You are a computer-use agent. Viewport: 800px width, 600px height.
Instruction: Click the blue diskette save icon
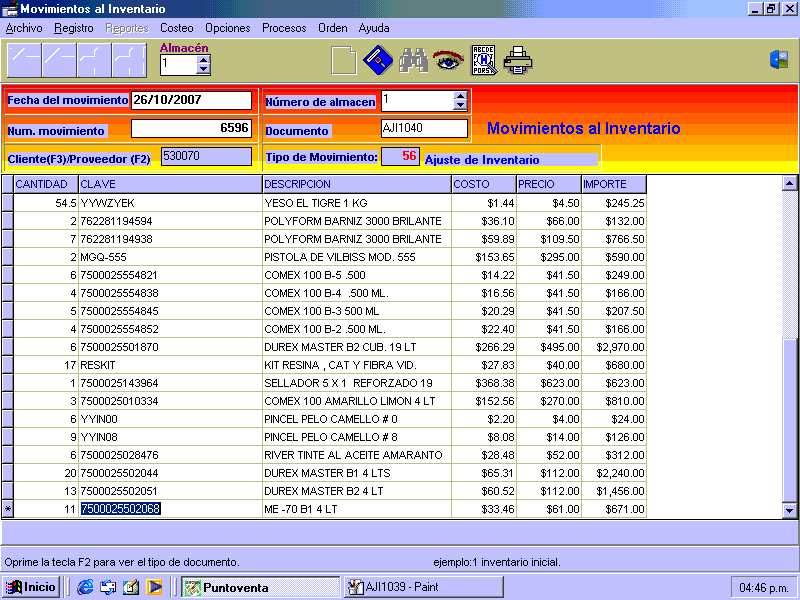click(x=377, y=61)
